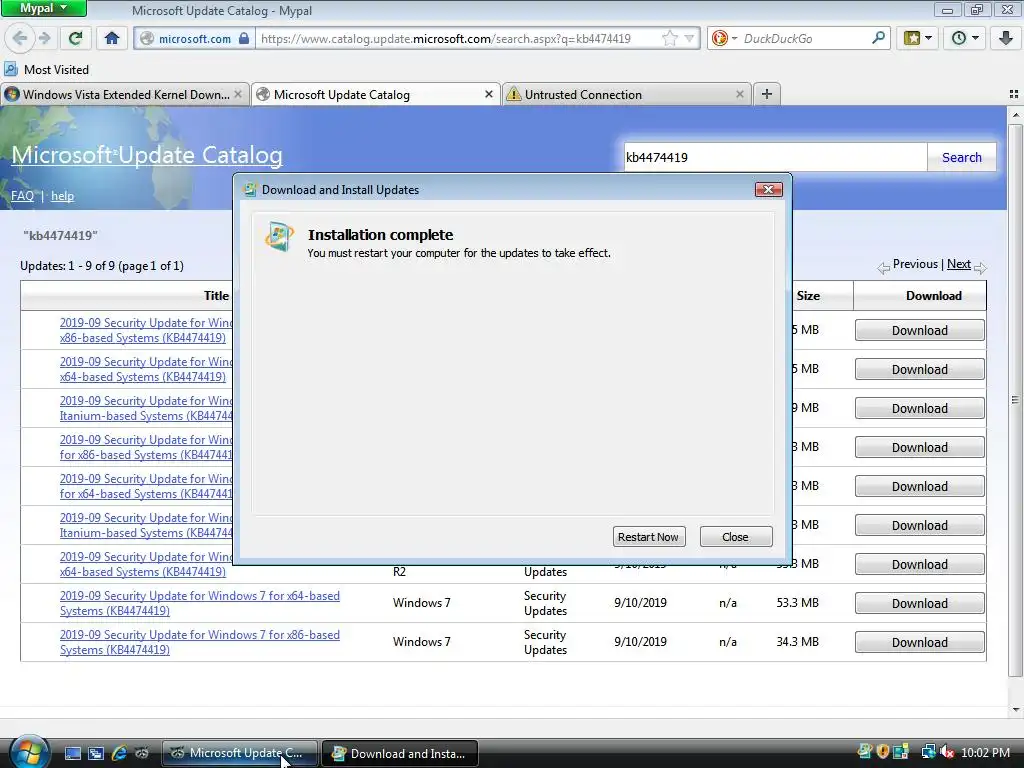Click the previous page arrow icon
The width and height of the screenshot is (1024, 768).
click(883, 268)
